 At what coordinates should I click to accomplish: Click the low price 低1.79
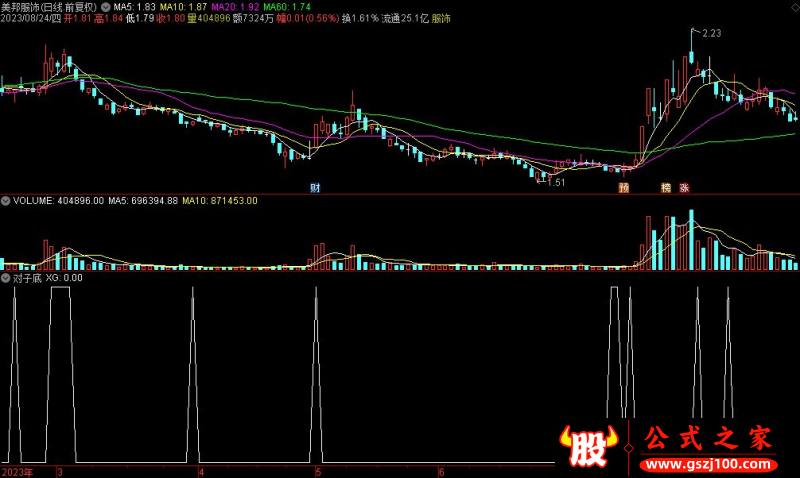pos(140,18)
